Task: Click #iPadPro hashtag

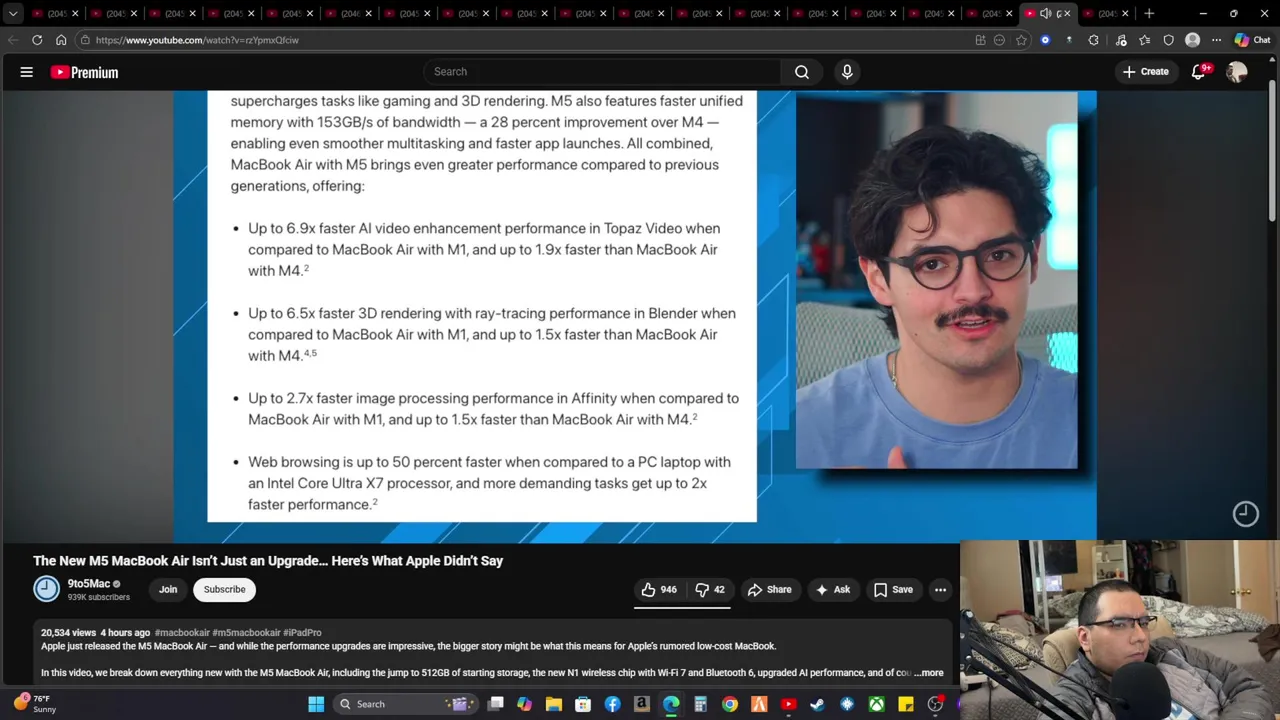Action: (x=302, y=633)
